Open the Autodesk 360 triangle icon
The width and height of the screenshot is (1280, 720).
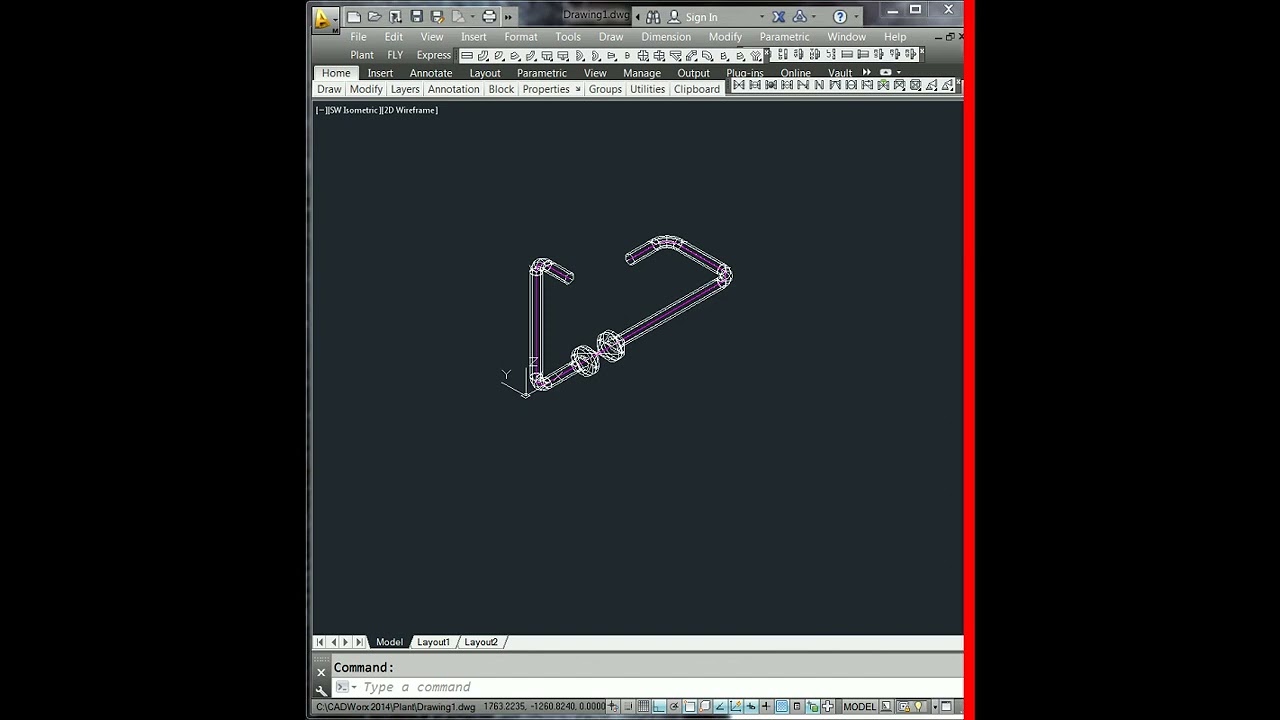[800, 17]
